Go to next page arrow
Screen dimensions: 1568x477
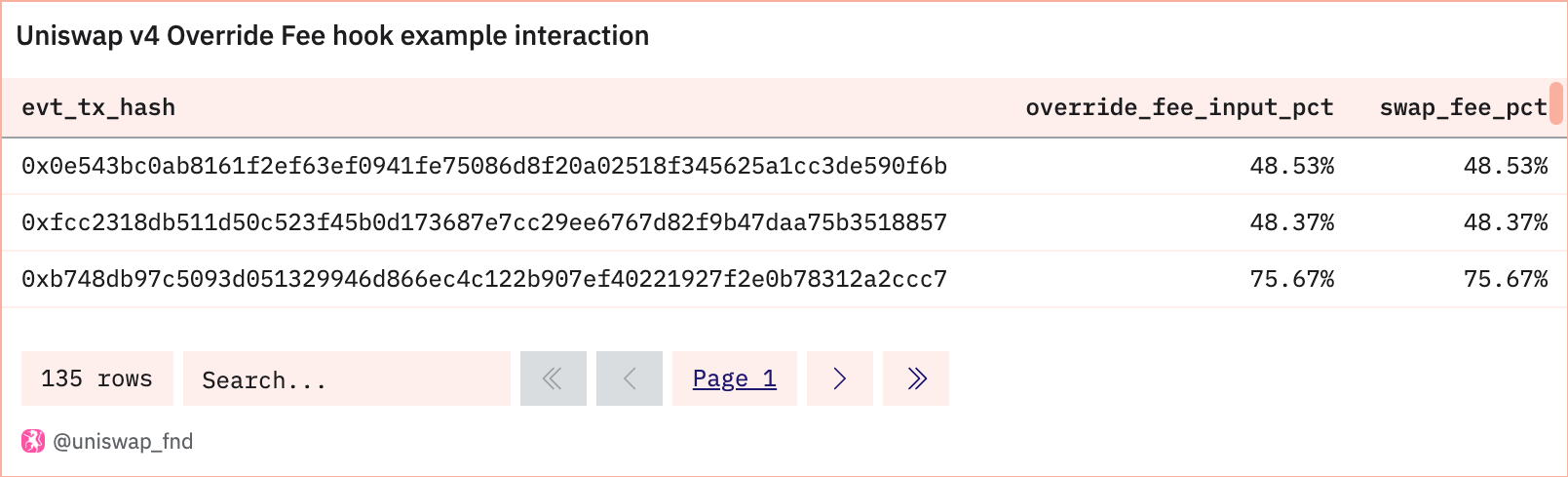click(840, 378)
